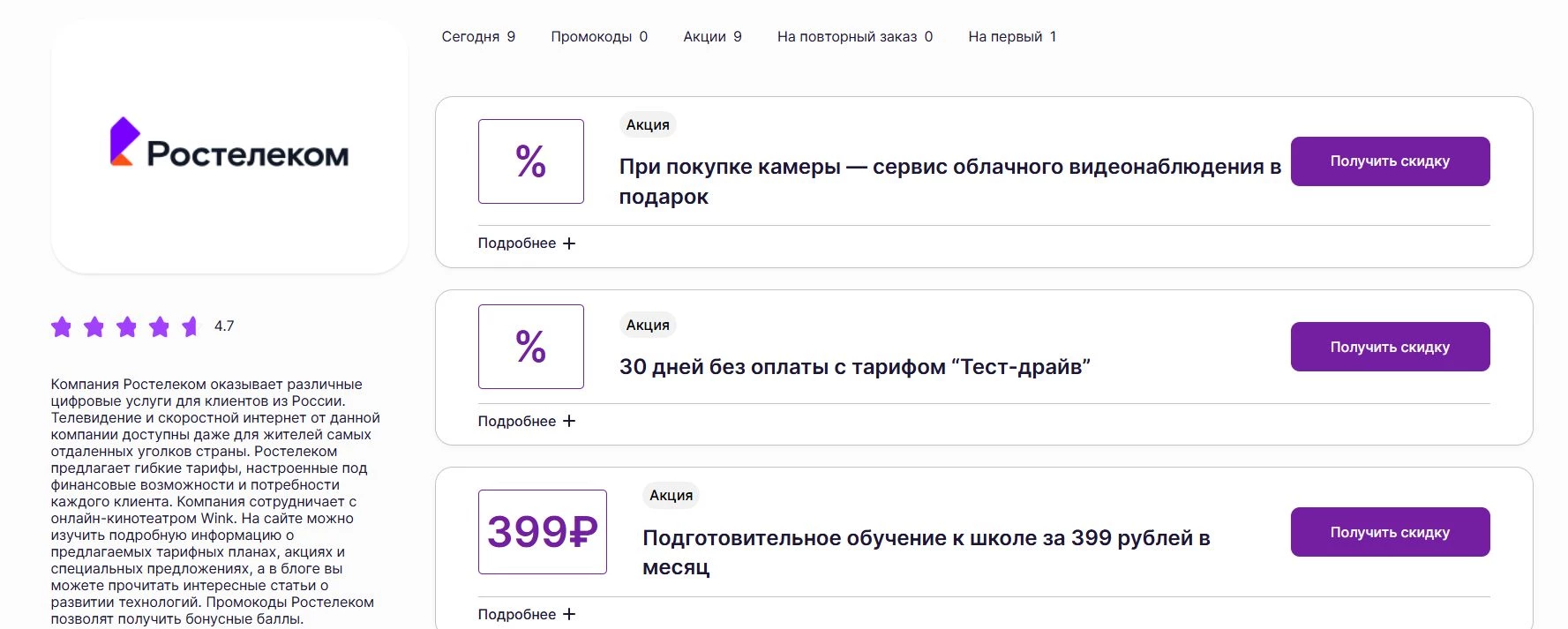Click Получить скидку for the camera offer
Image resolution: width=1568 pixels, height=629 pixels.
tap(1390, 161)
